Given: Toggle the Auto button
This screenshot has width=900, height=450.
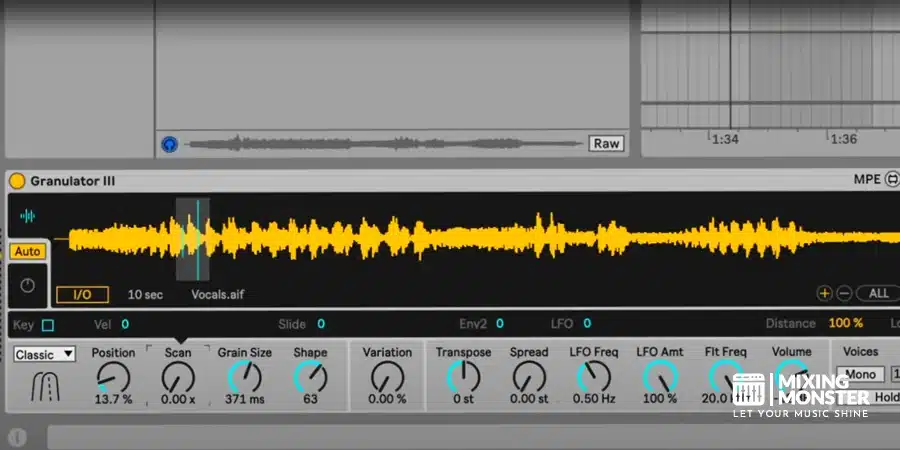Looking at the screenshot, I should coord(27,252).
